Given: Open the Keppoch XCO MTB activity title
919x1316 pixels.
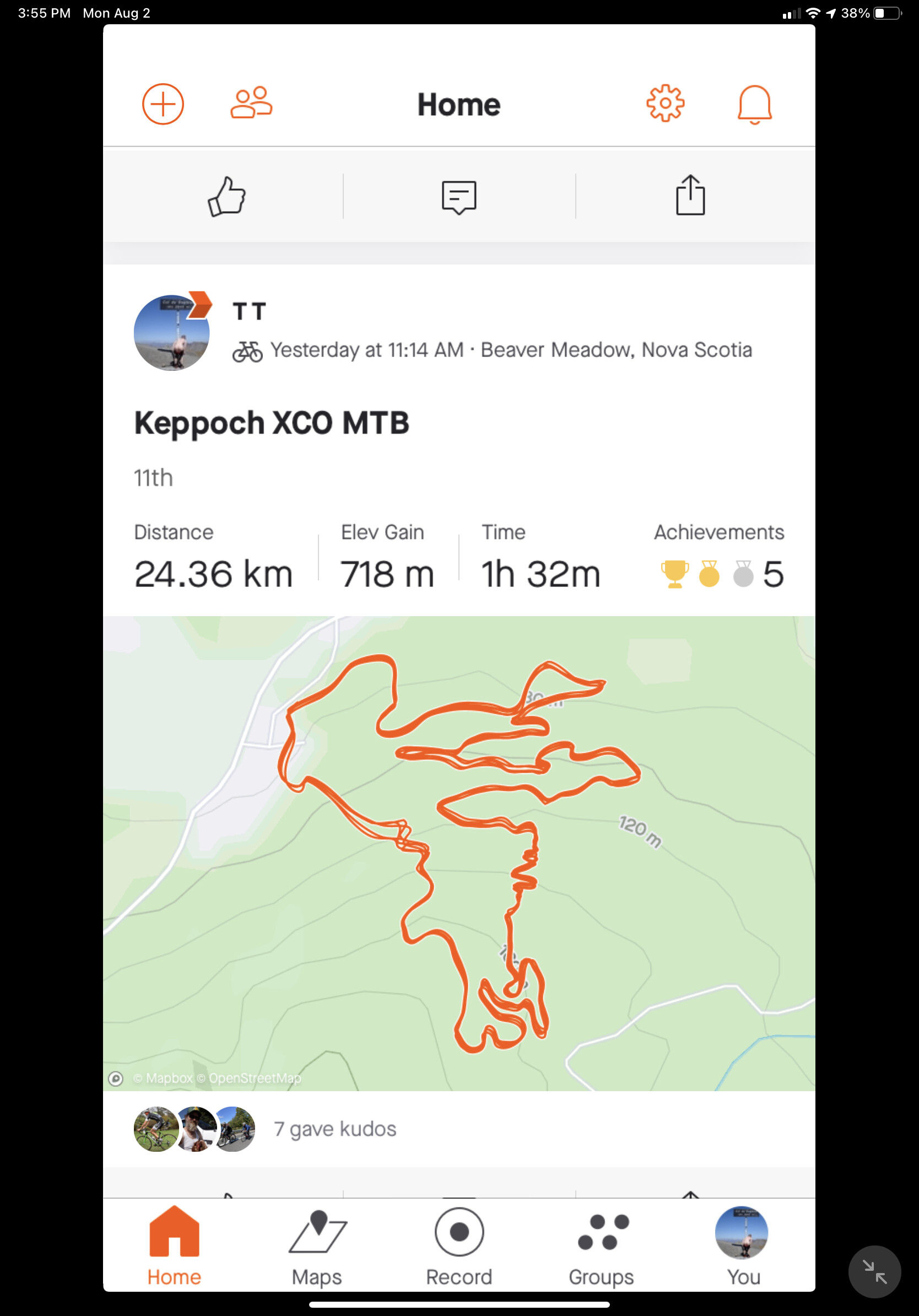Looking at the screenshot, I should tap(272, 423).
